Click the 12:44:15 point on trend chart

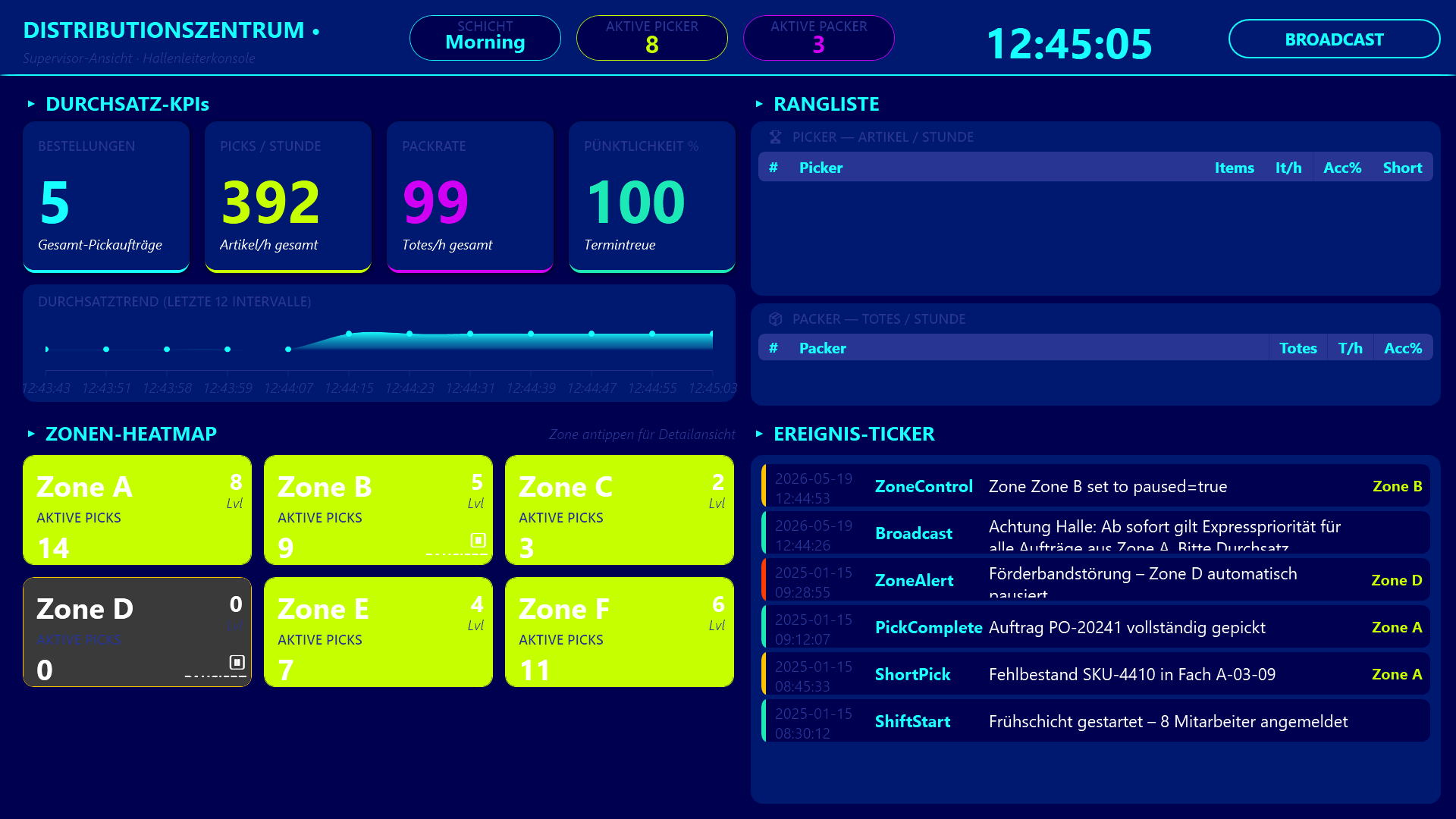pos(349,334)
